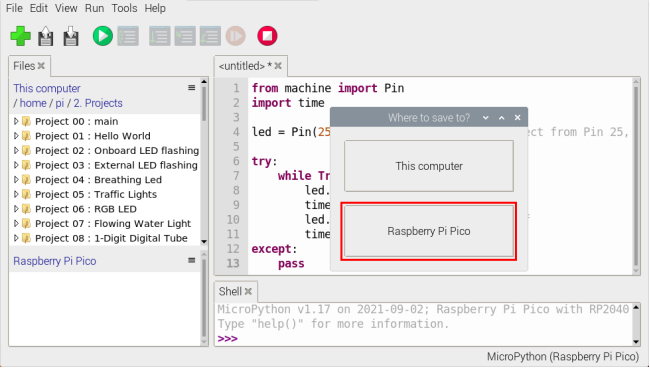This screenshot has height=368, width=650.
Task: Stop the backend with the red stop icon
Action: click(267, 36)
